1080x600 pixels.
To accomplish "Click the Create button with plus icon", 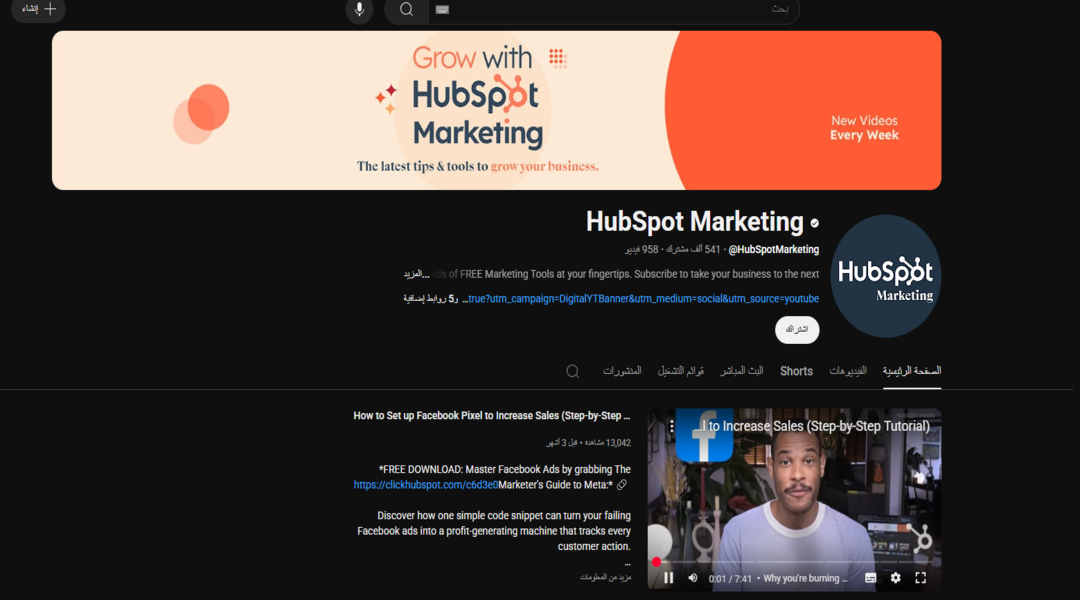I will (x=38, y=10).
